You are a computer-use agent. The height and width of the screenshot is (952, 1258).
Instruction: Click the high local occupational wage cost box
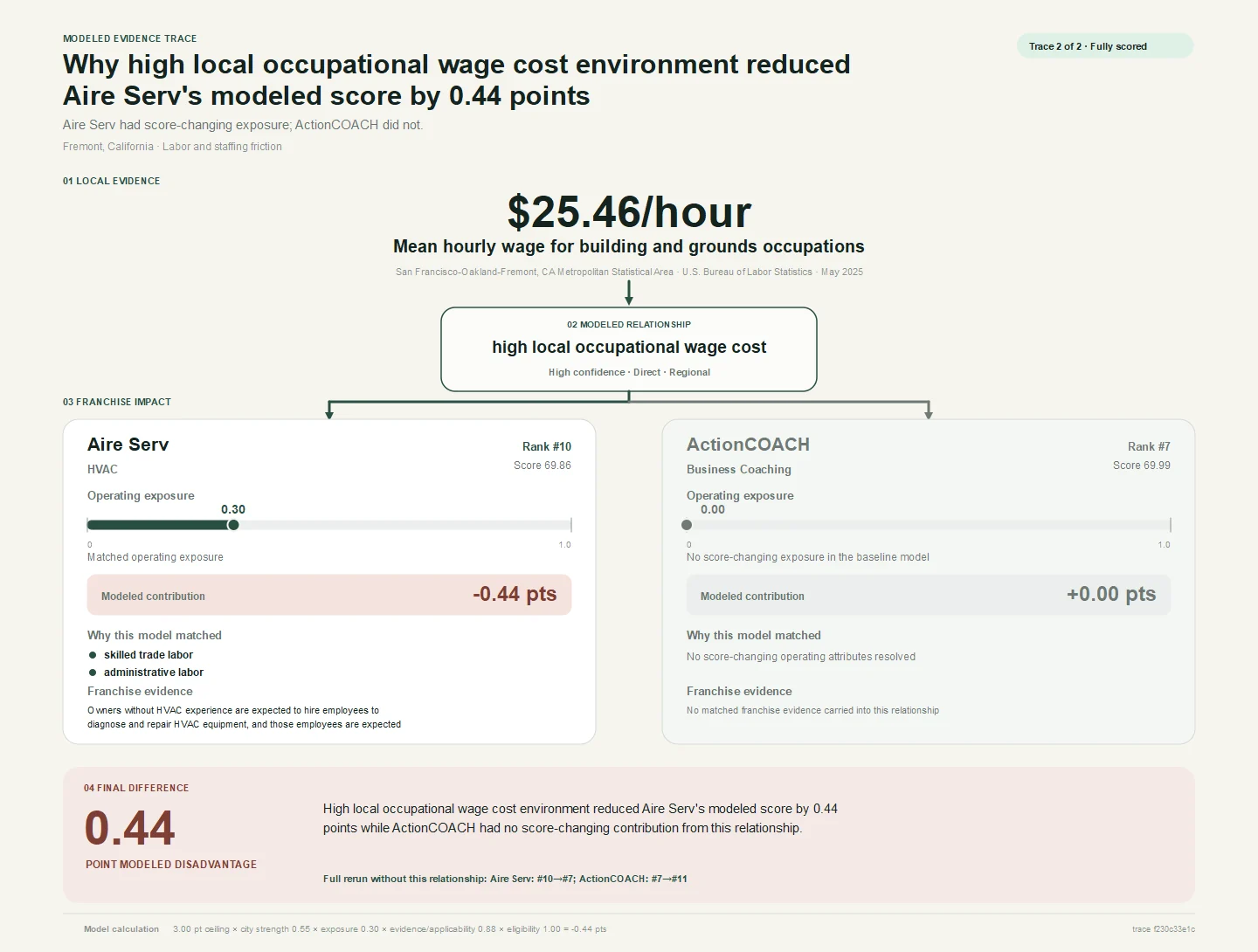[629, 349]
